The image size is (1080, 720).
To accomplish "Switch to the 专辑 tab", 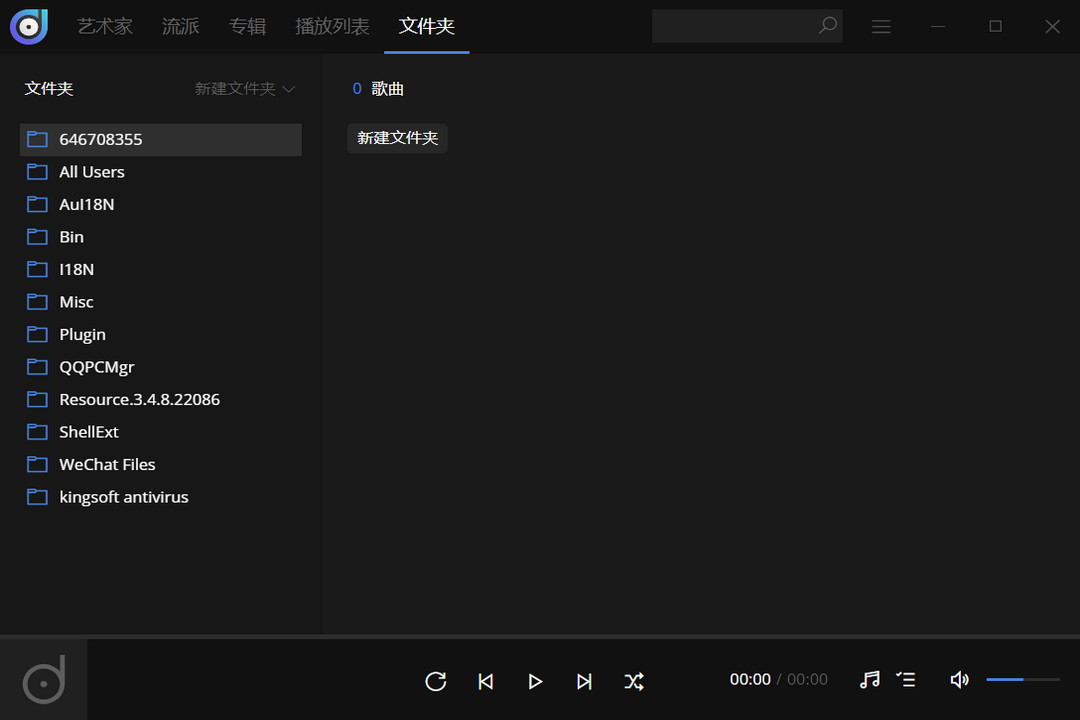I will point(247,27).
